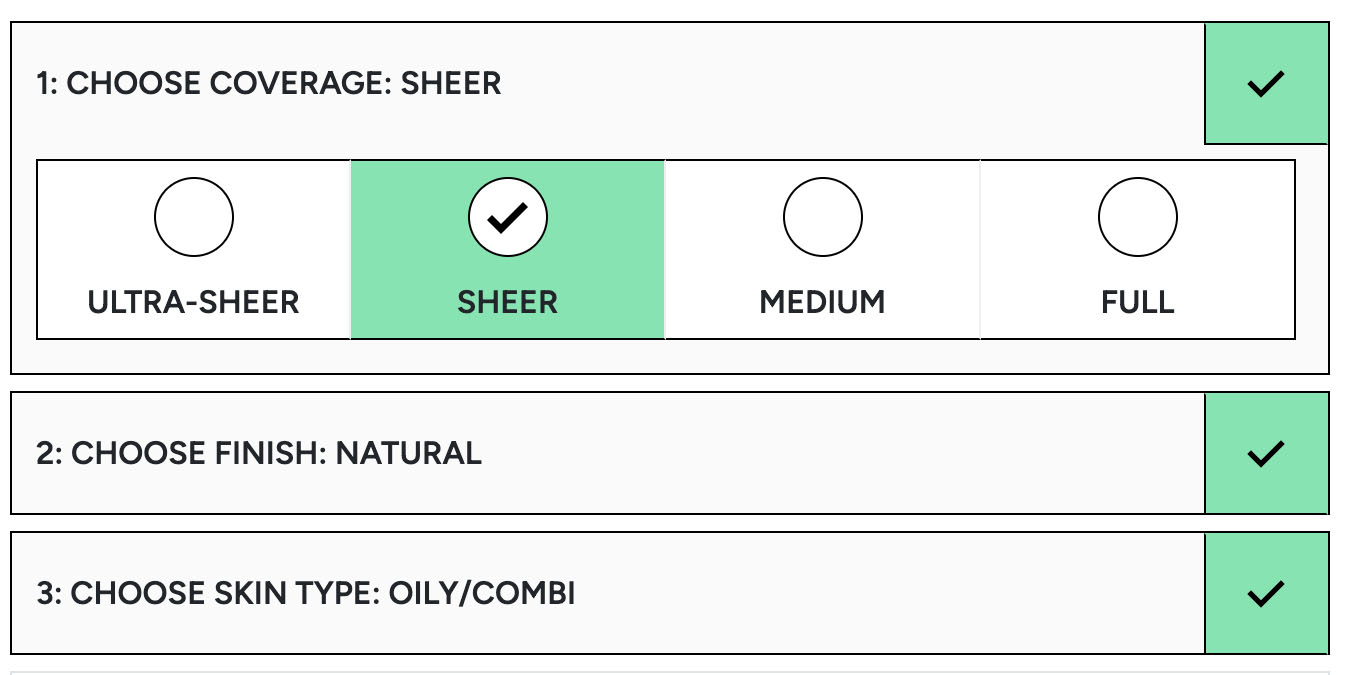Select the Full coverage radio circle
This screenshot has width=1347, height=675.
tap(1137, 217)
